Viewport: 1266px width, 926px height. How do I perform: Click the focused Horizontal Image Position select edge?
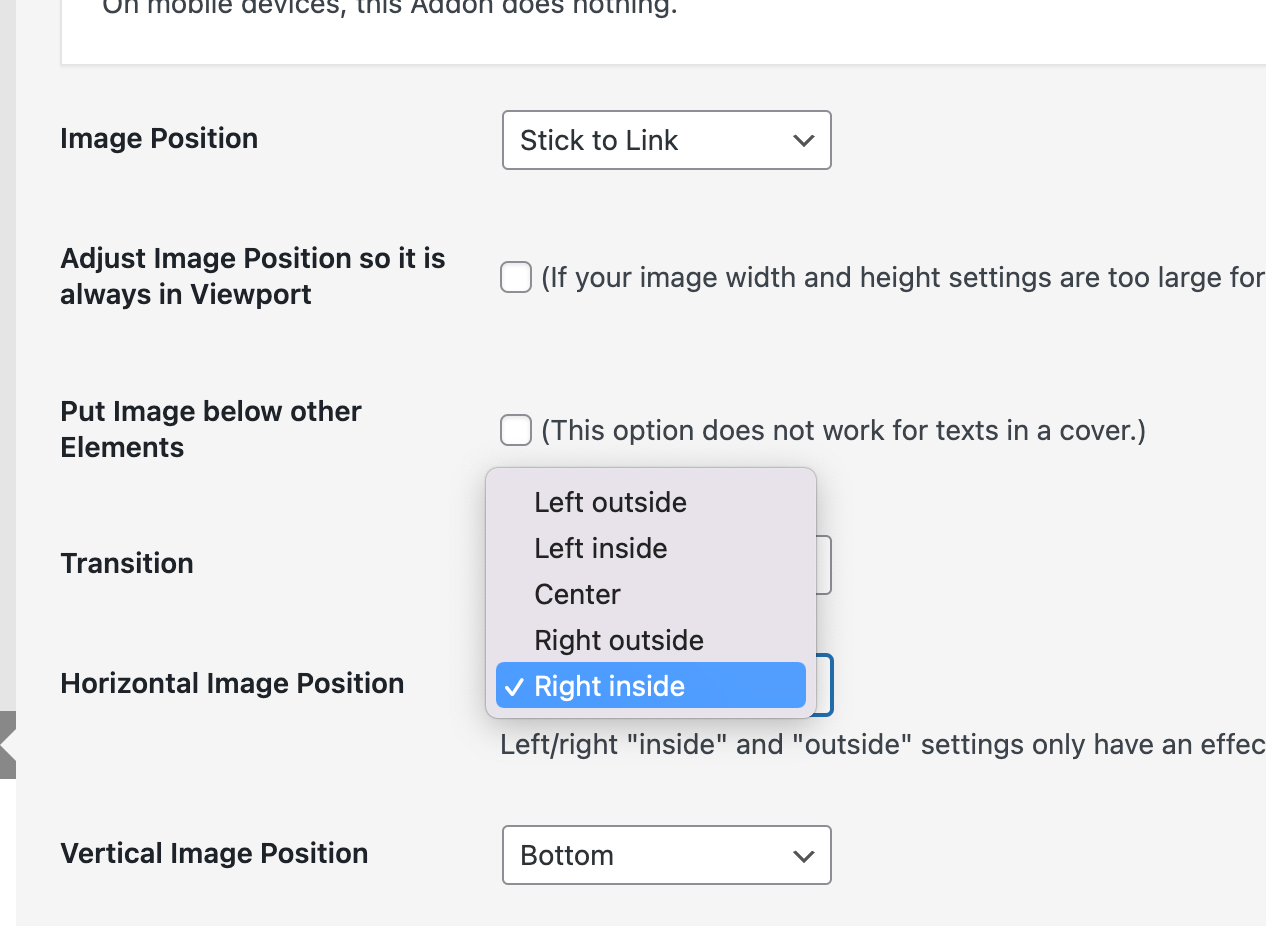pos(825,685)
